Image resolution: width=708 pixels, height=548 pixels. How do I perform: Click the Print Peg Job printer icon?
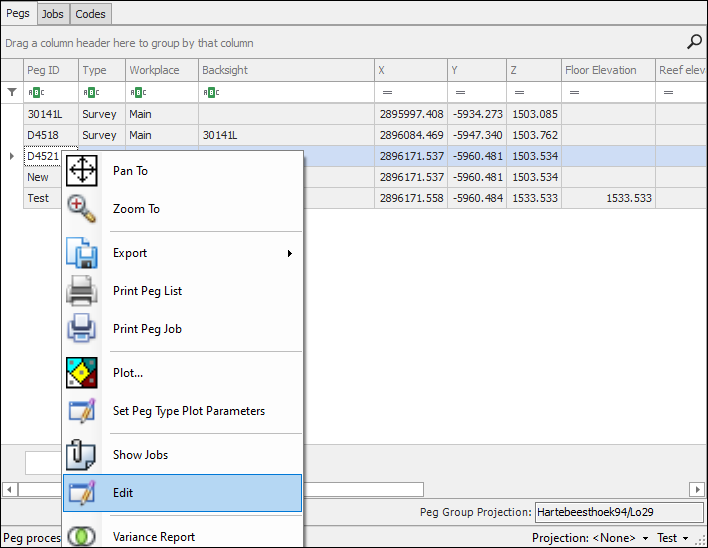tap(81, 329)
